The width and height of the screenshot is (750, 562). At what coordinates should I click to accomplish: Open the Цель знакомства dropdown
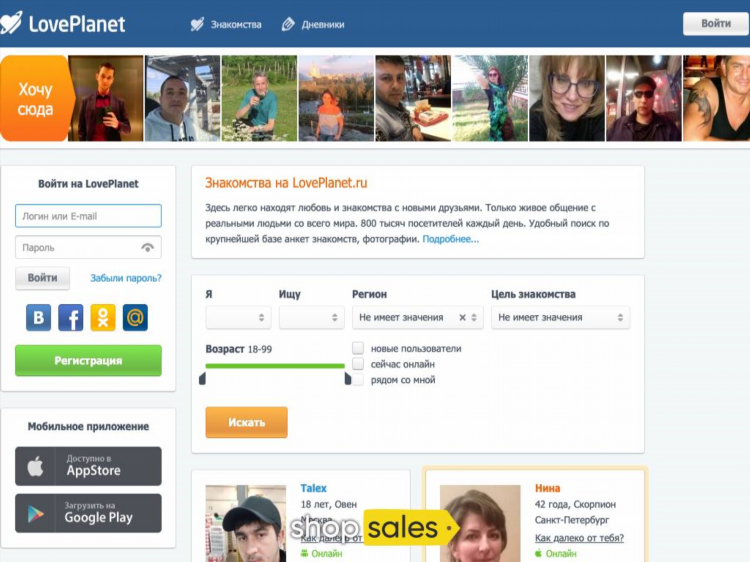click(x=560, y=318)
